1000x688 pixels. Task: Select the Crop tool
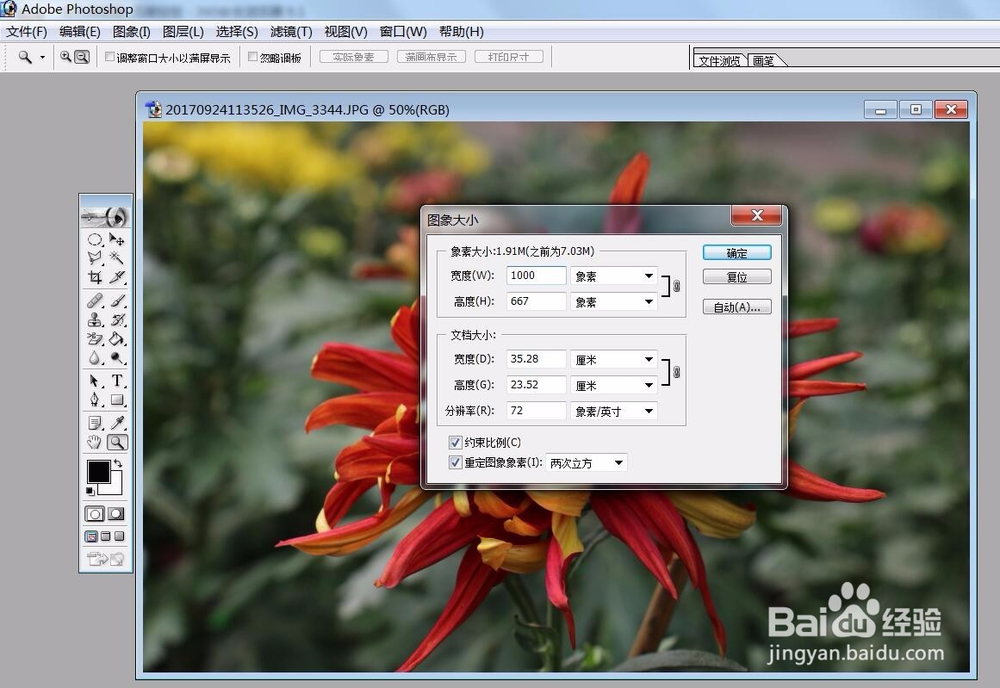95,277
